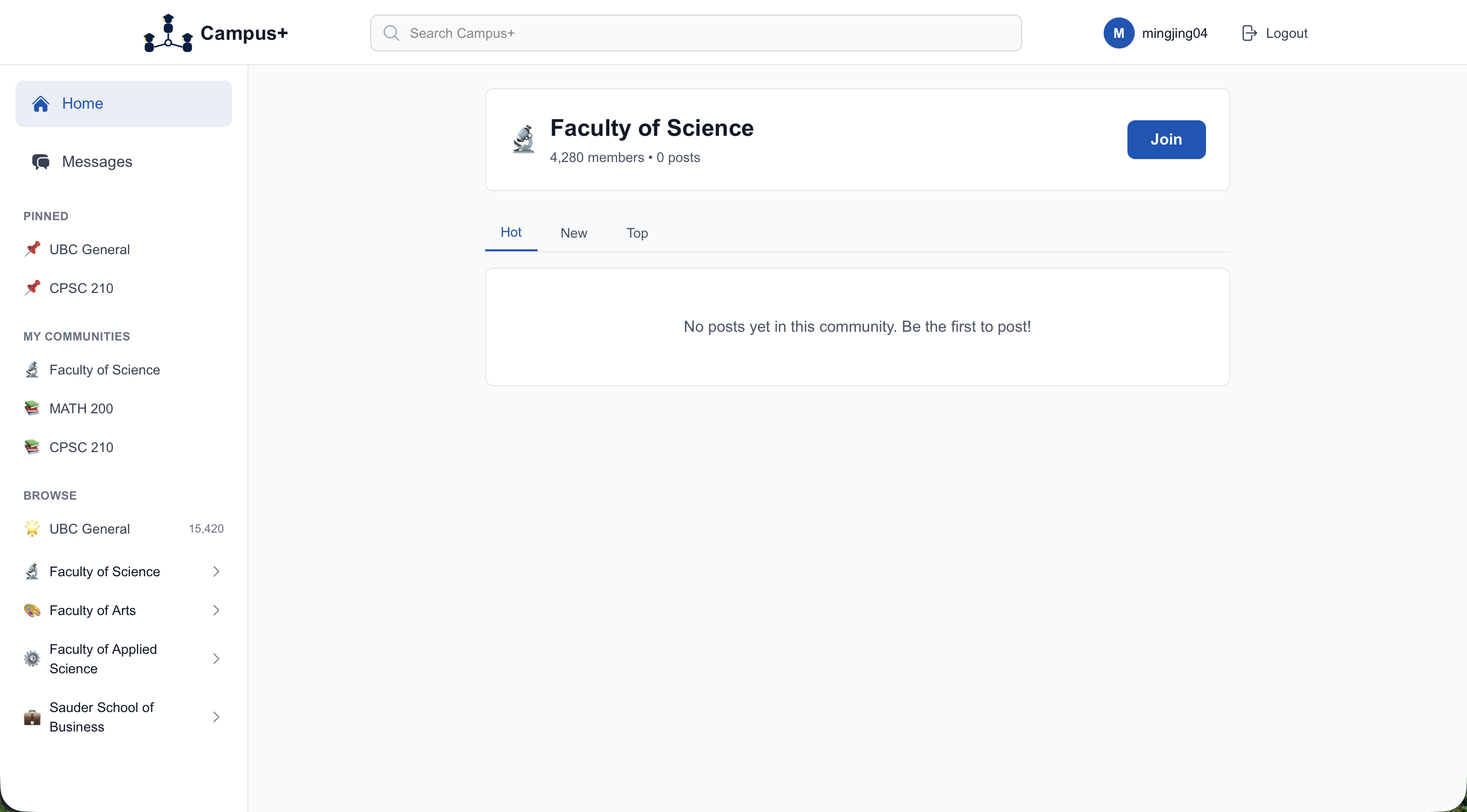The width and height of the screenshot is (1467, 812).
Task: Focus the Search Campus+ field
Action: tap(706, 33)
